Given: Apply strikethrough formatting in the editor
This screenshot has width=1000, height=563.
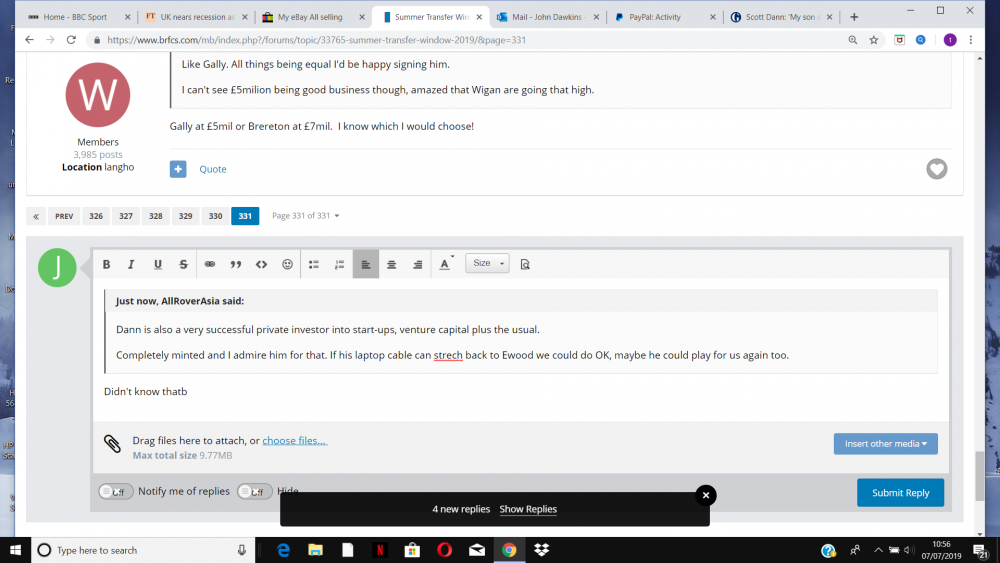Looking at the screenshot, I should pyautogui.click(x=183, y=264).
